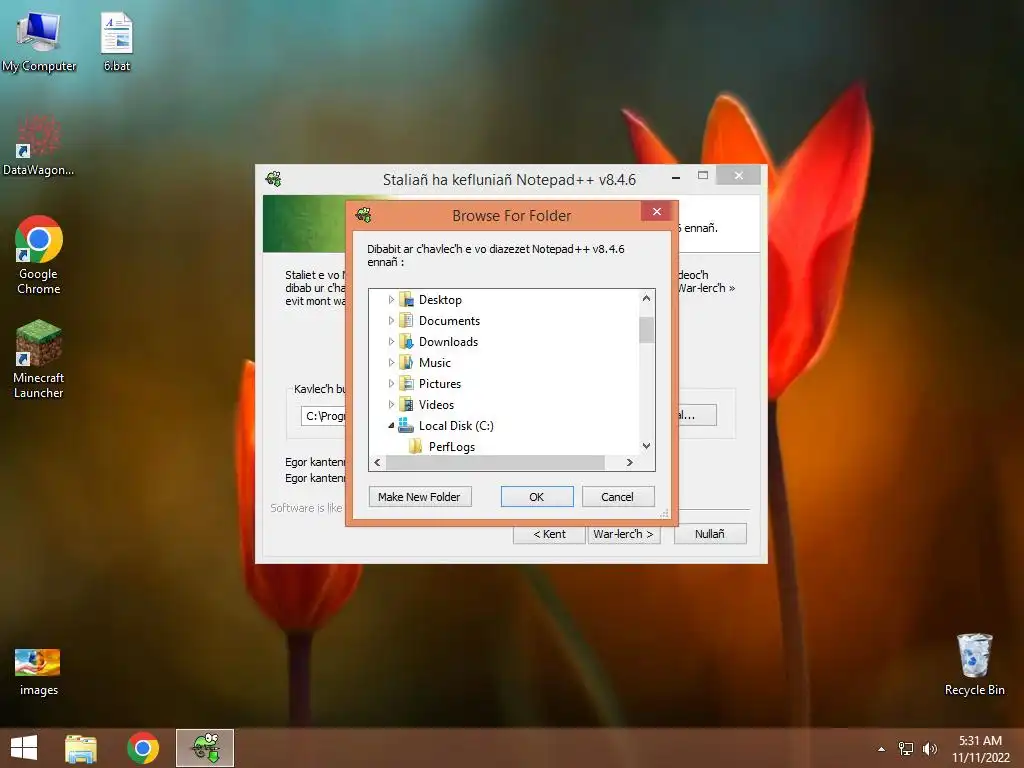1024x768 pixels.
Task: Select the 'Videos' tree row text
Action: pyautogui.click(x=436, y=404)
